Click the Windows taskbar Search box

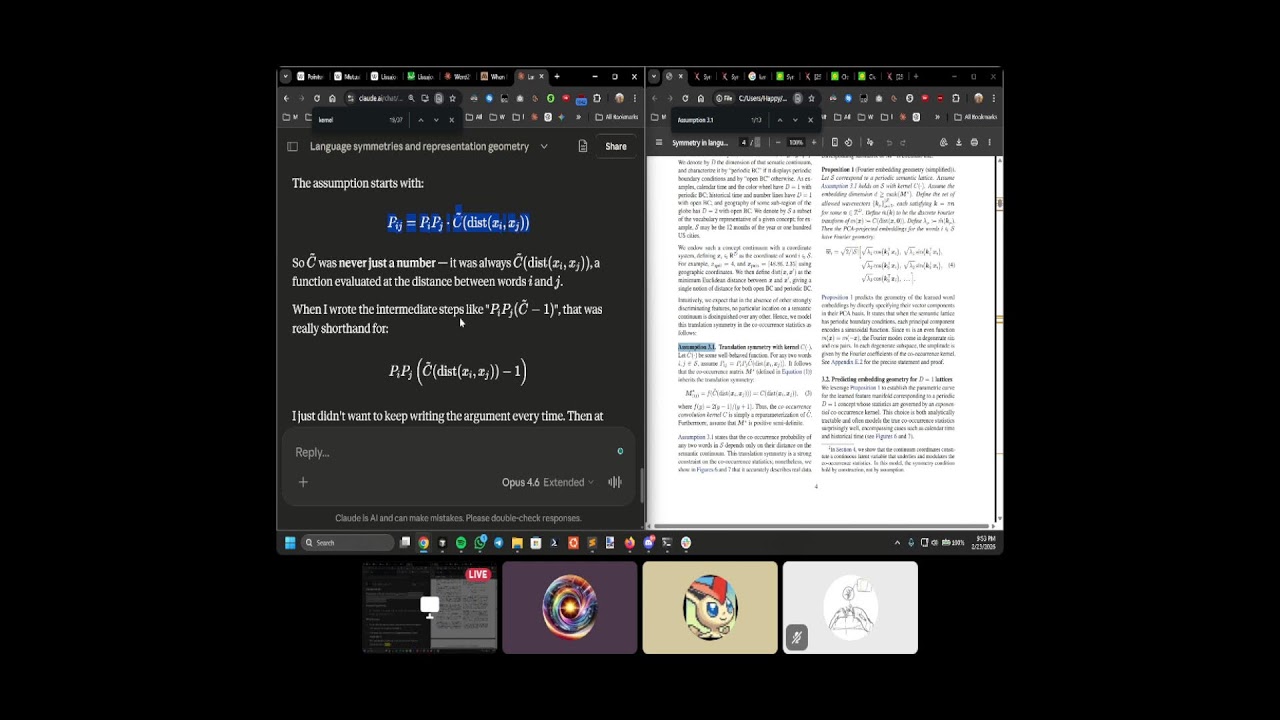tap(349, 542)
